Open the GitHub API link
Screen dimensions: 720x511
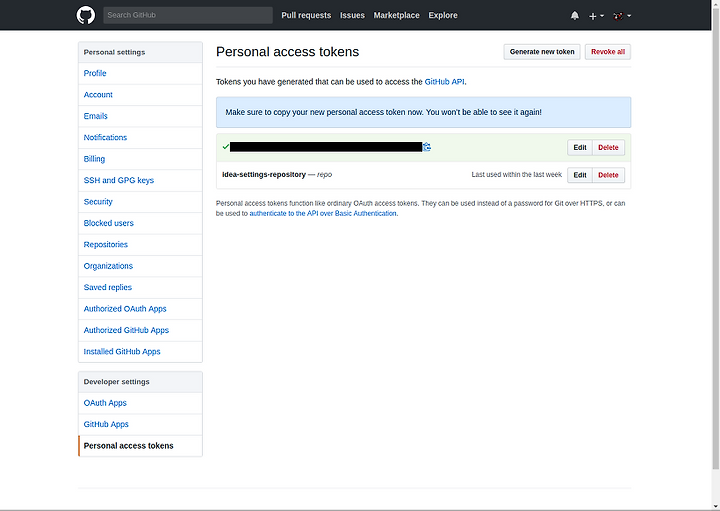444,82
